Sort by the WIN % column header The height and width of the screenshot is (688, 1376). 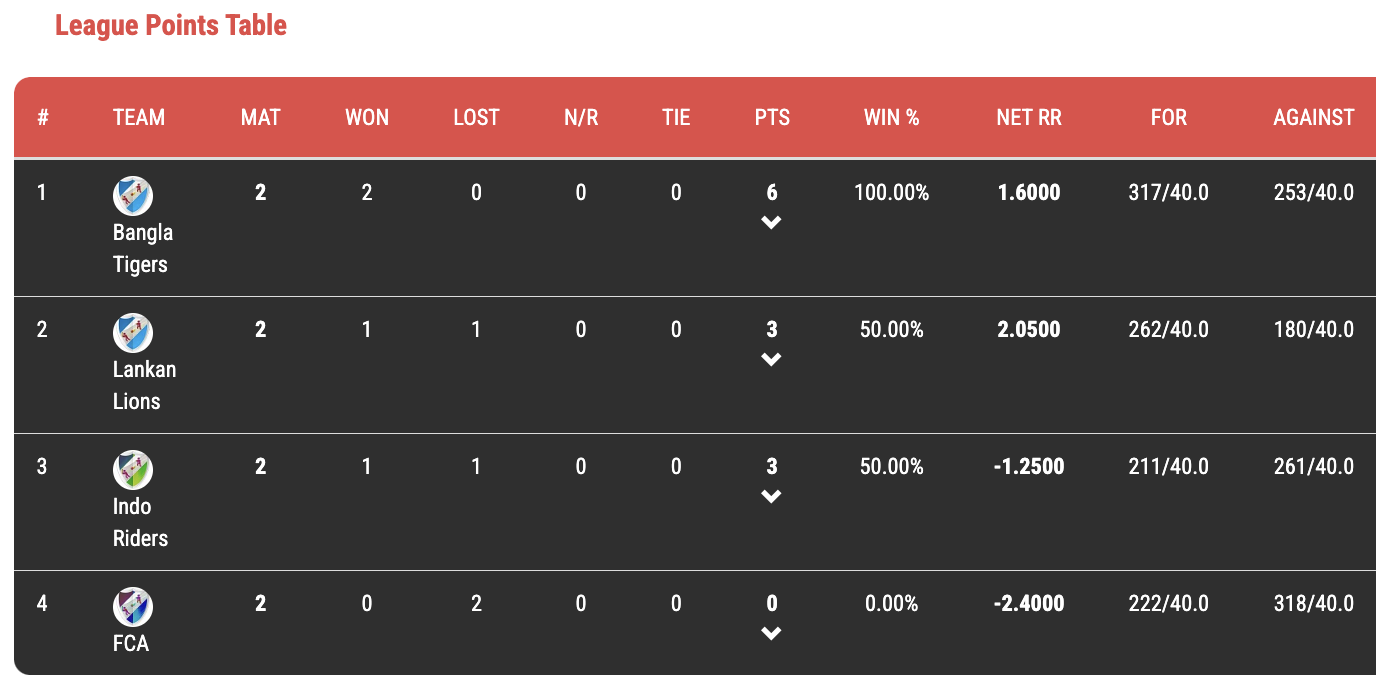[892, 118]
